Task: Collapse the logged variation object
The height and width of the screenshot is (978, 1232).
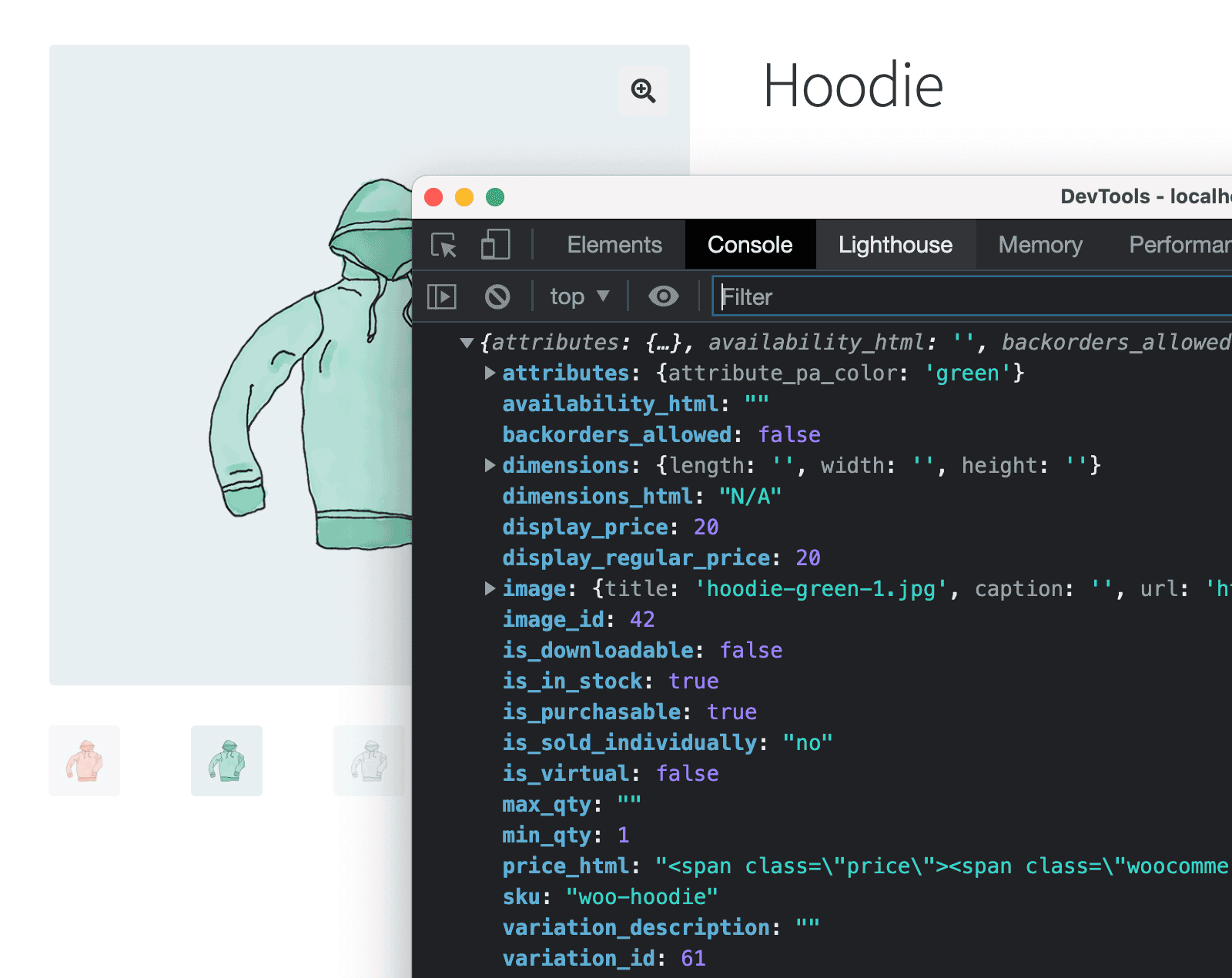Action: point(466,343)
